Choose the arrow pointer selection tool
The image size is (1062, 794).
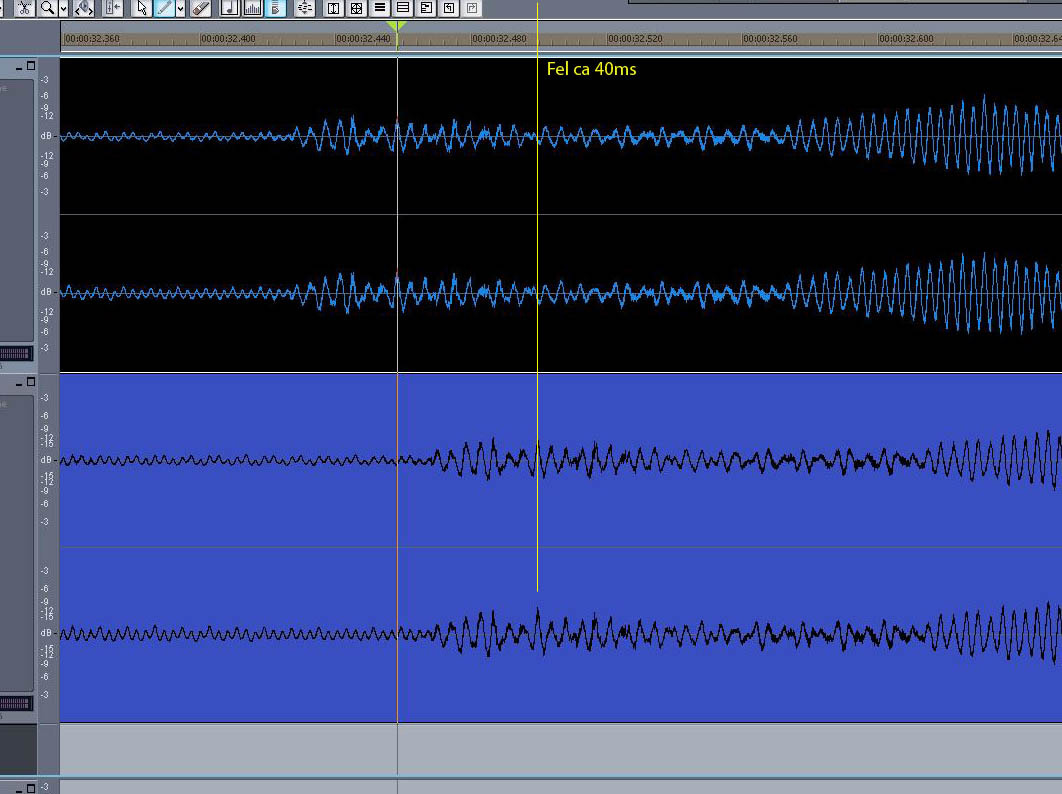click(142, 8)
